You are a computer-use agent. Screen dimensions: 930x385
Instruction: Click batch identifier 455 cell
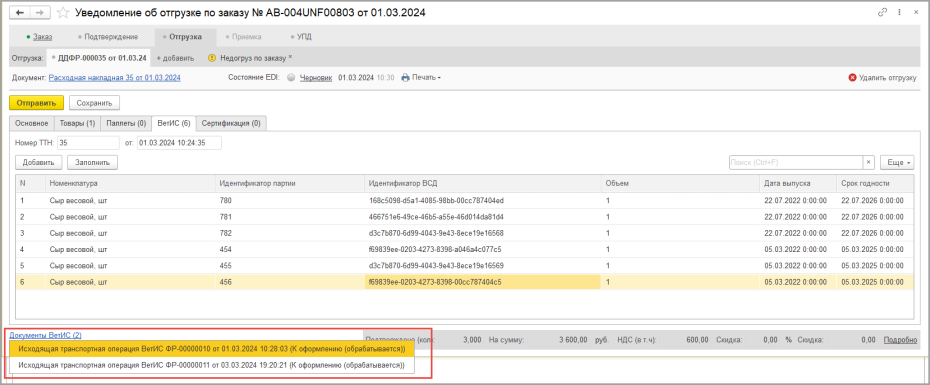[x=289, y=265]
